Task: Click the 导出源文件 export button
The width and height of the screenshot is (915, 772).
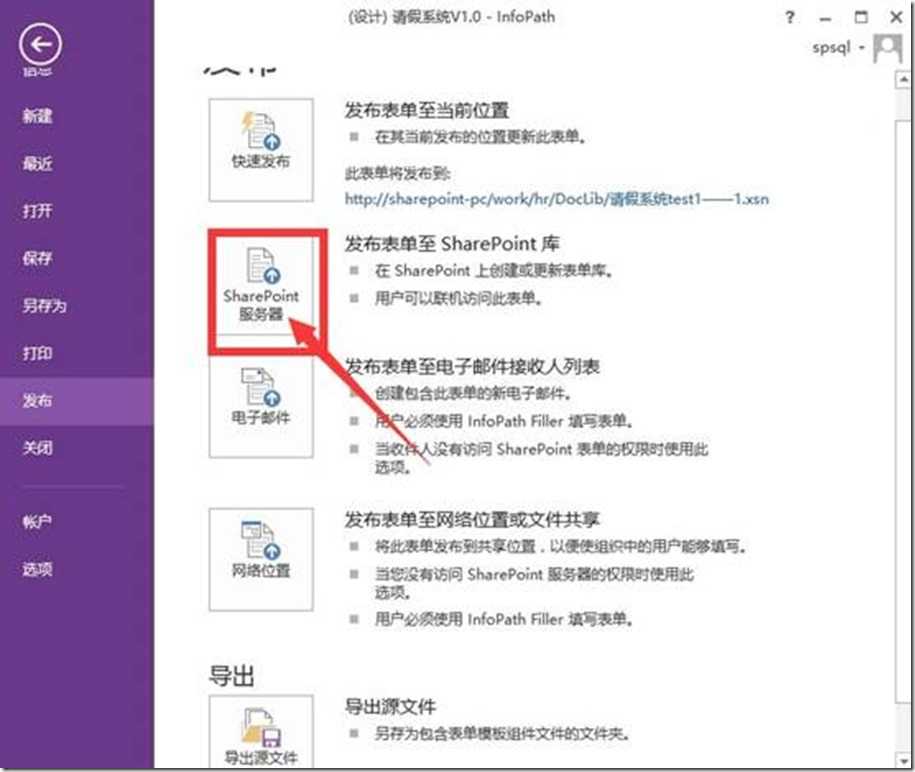Action: click(261, 731)
